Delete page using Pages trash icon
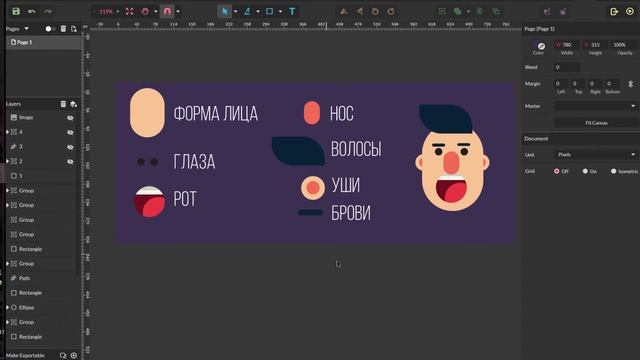The image size is (640, 360). point(63,29)
